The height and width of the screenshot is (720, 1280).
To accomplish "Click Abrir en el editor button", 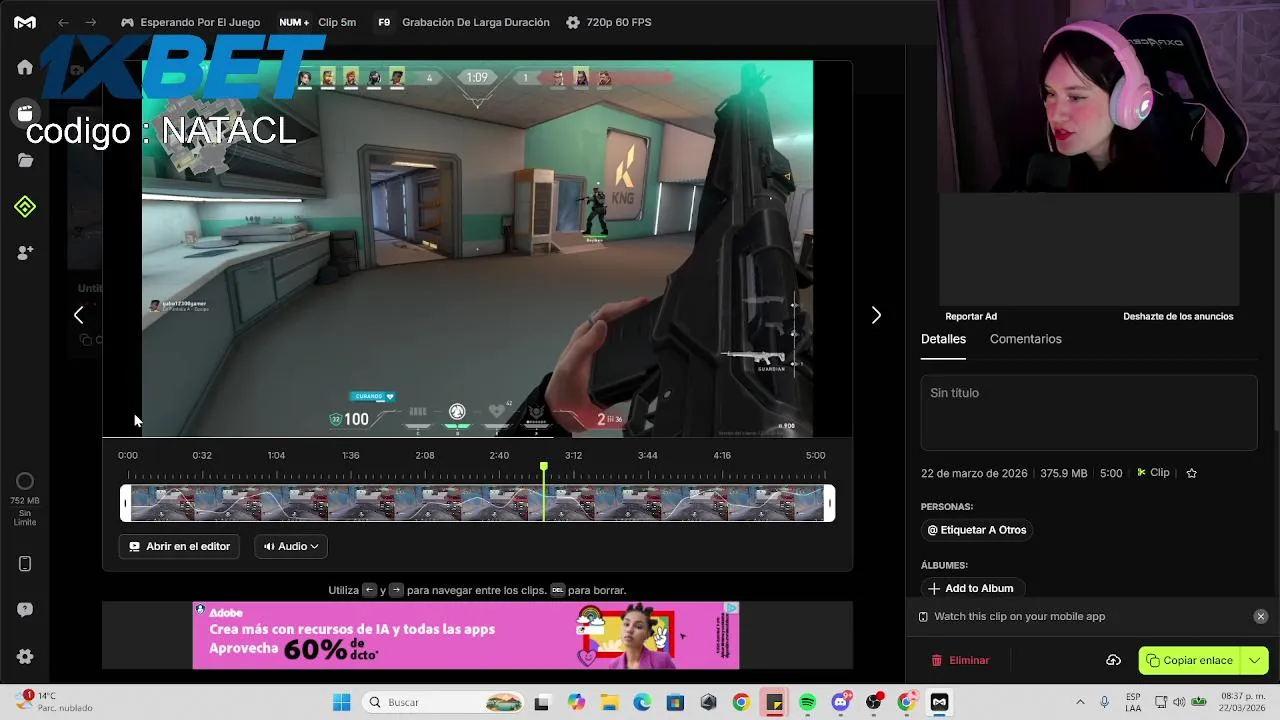I will pos(179,546).
